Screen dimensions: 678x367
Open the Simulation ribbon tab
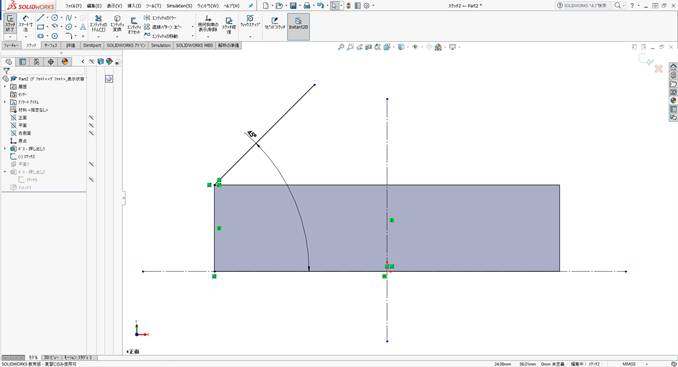[x=160, y=45]
